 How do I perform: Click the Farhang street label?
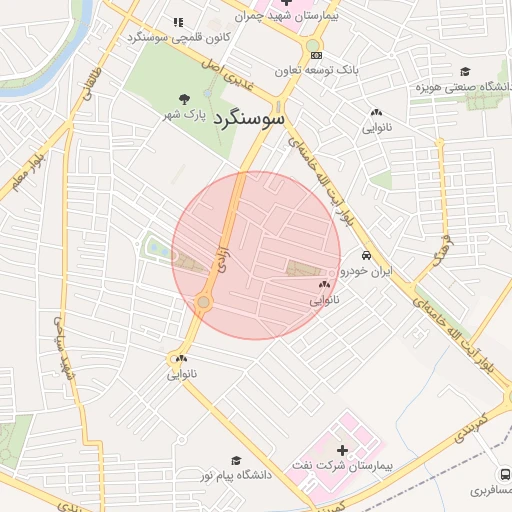[443, 251]
